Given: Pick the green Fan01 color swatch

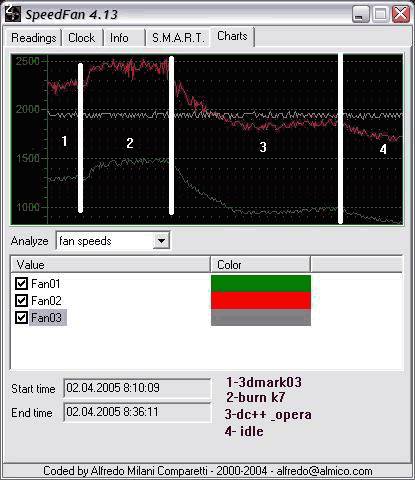Looking at the screenshot, I should click(261, 284).
